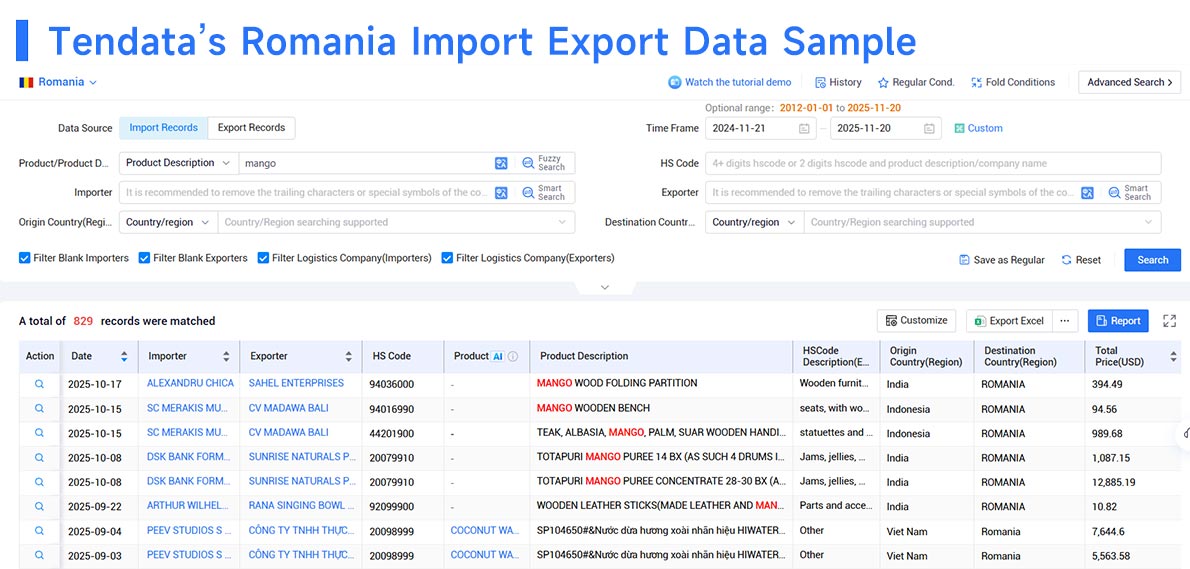
Task: Reset the search conditions
Action: point(1081,259)
